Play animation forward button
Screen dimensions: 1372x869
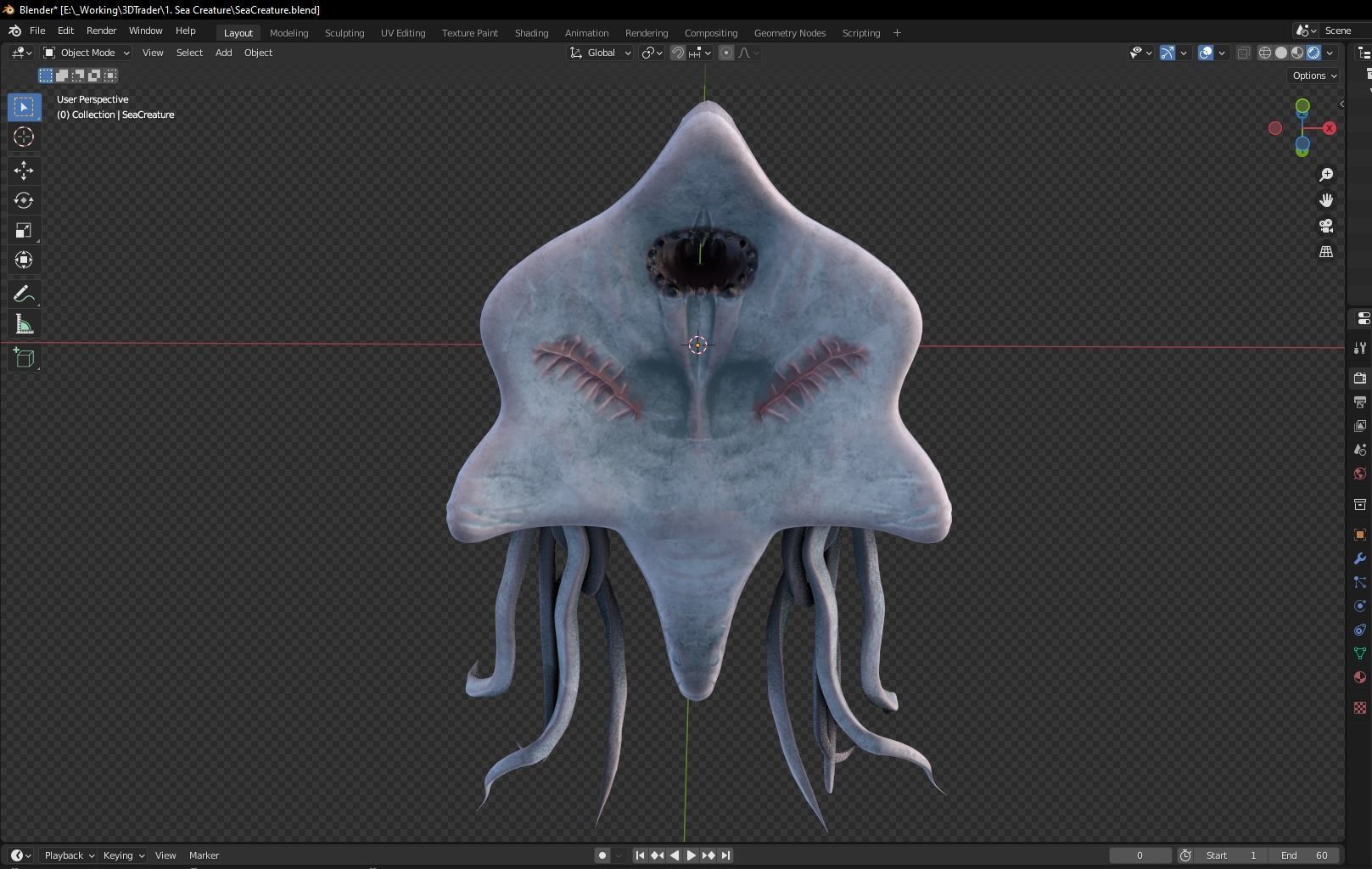coord(691,855)
